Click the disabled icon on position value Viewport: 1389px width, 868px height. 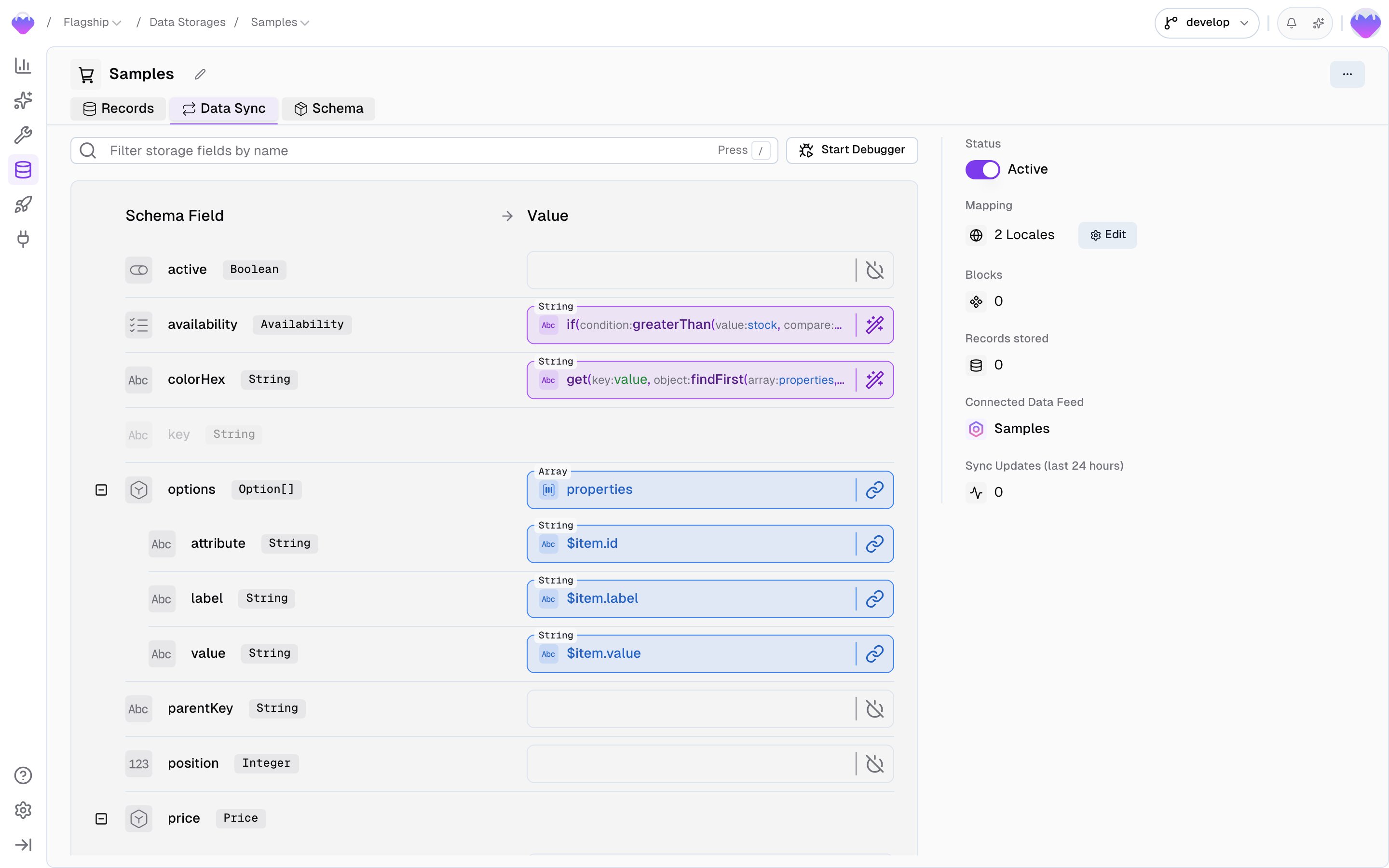pyautogui.click(x=875, y=764)
